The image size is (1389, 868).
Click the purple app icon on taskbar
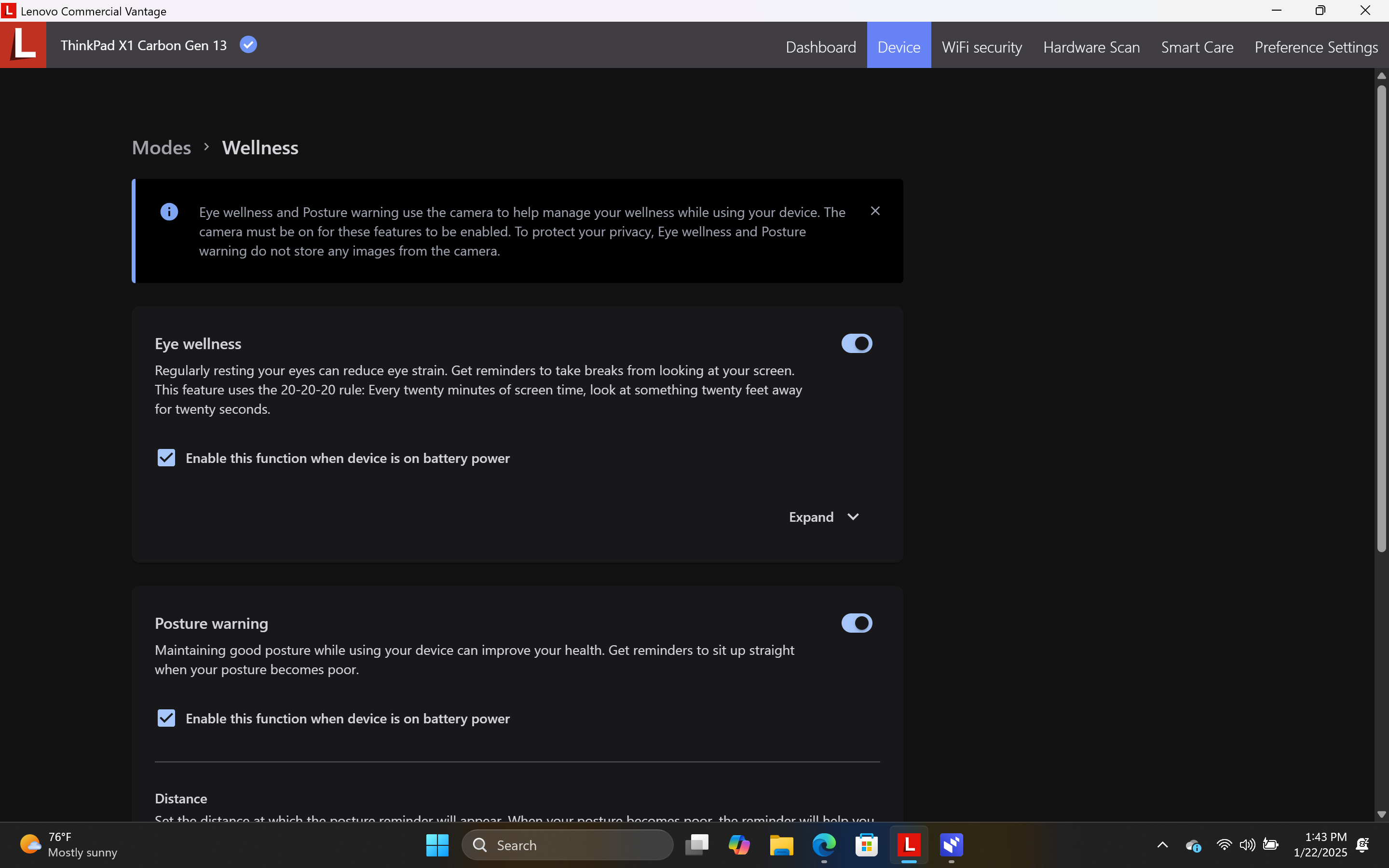click(x=952, y=845)
